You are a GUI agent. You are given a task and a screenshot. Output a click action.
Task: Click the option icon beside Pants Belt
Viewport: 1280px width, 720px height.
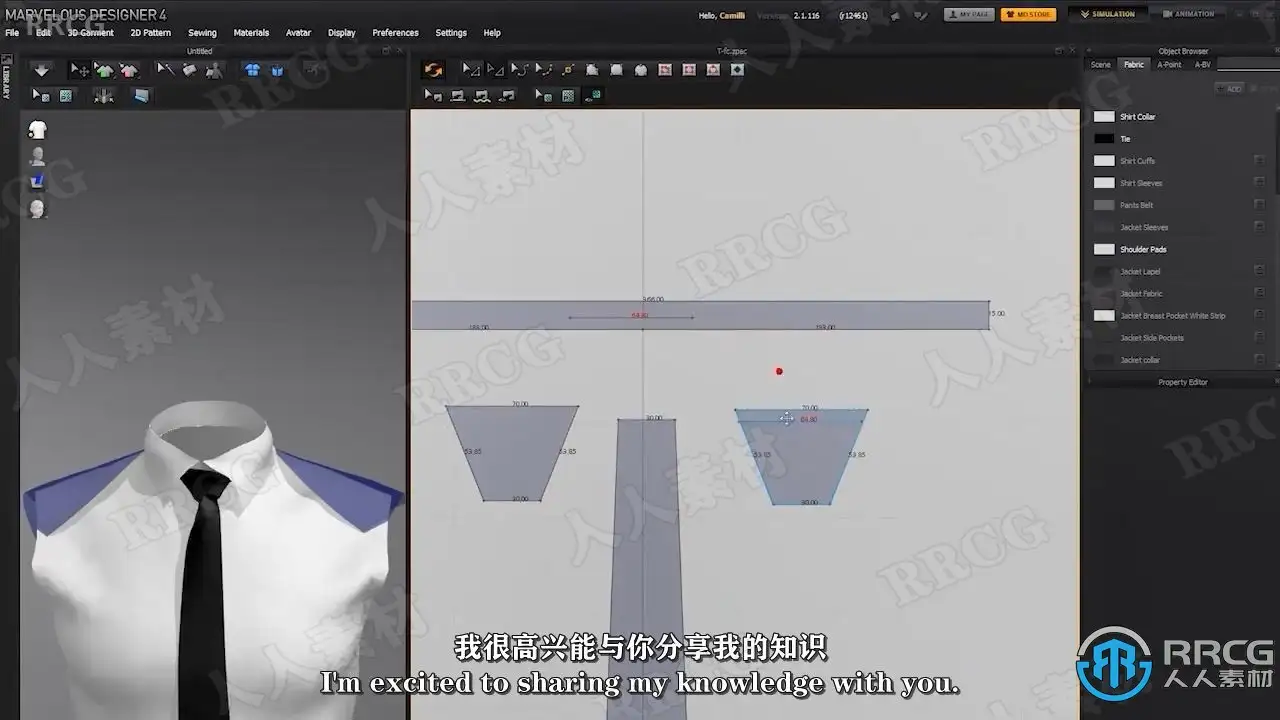[x=1259, y=205]
